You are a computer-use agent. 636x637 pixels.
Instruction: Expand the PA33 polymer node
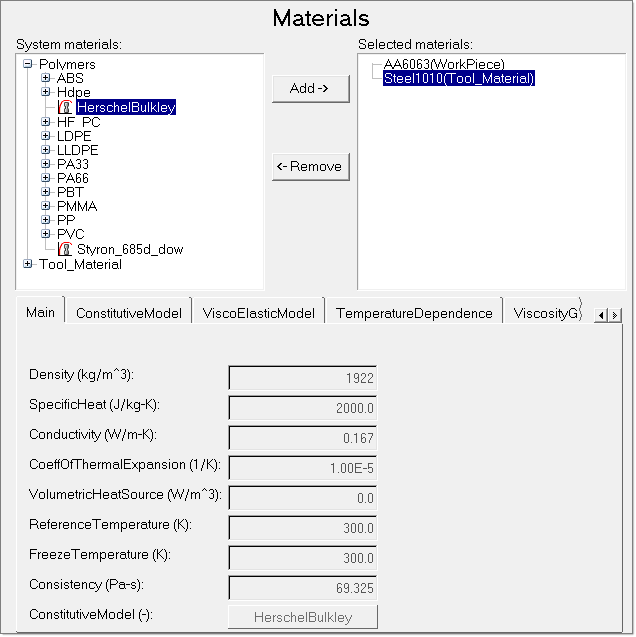click(x=45, y=164)
